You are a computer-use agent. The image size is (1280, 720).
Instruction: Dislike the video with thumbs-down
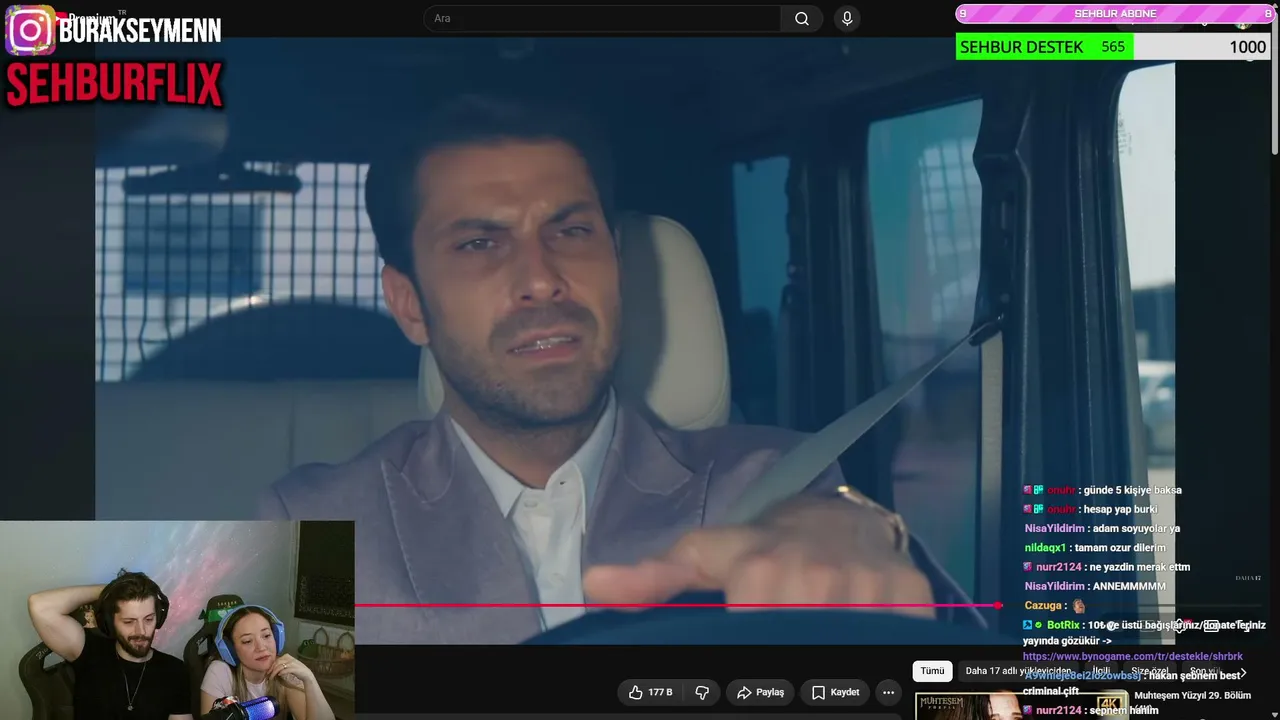point(702,692)
